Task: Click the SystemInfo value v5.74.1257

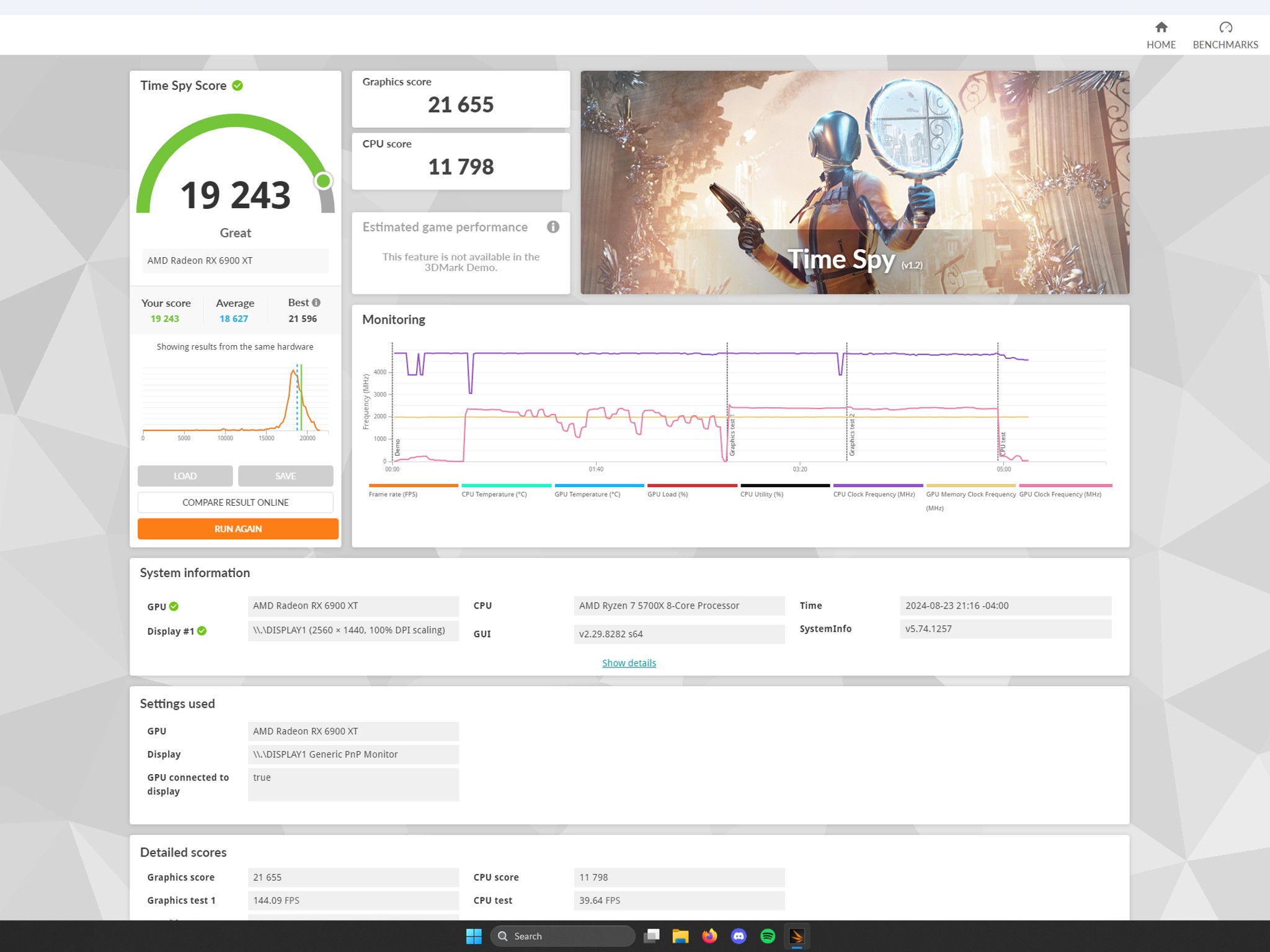Action: [1005, 628]
